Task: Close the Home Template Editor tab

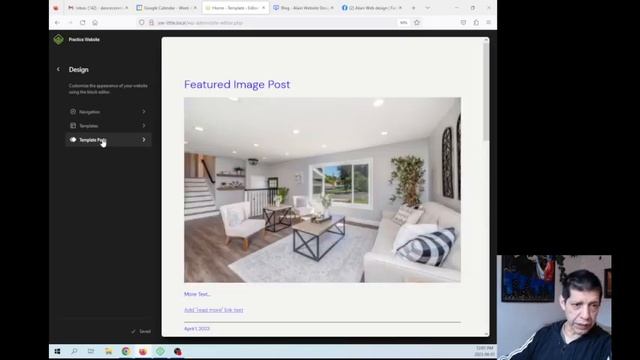Action: click(x=264, y=8)
